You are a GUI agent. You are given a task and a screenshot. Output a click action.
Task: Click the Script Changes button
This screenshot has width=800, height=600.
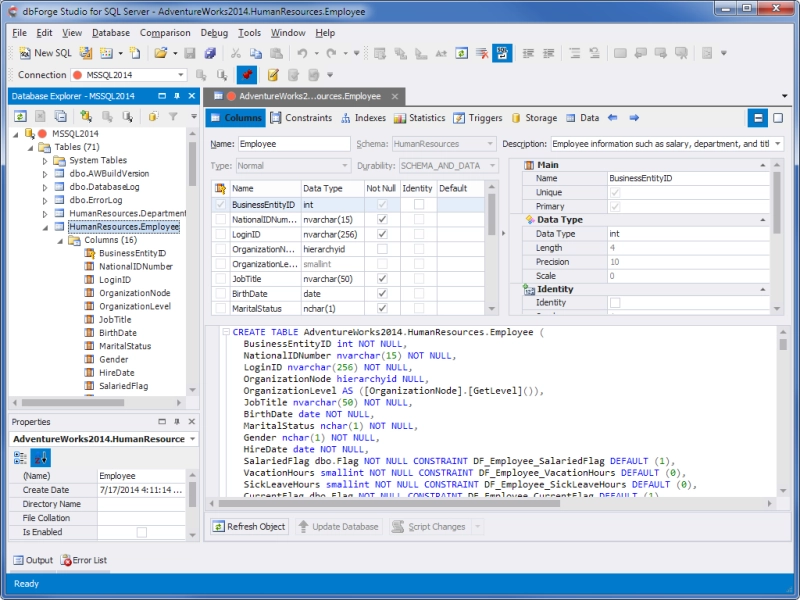coord(429,527)
